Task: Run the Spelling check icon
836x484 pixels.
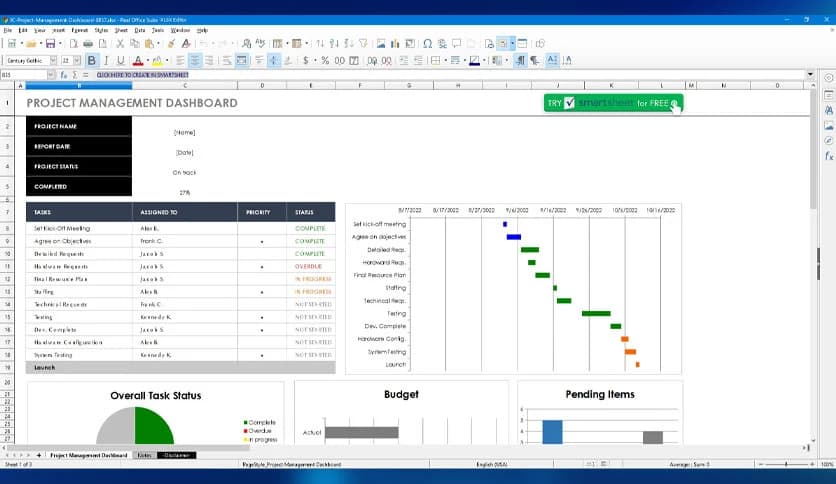Action: pyautogui.click(x=260, y=44)
